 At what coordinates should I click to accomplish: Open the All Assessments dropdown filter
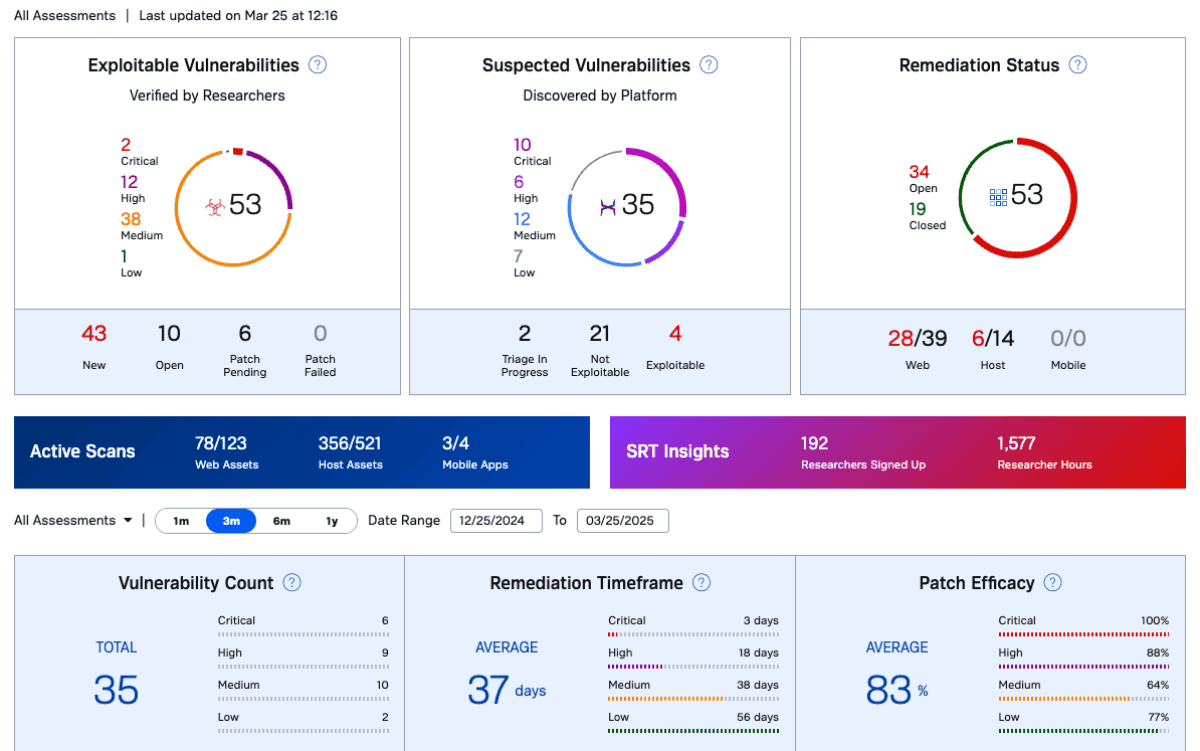[73, 520]
